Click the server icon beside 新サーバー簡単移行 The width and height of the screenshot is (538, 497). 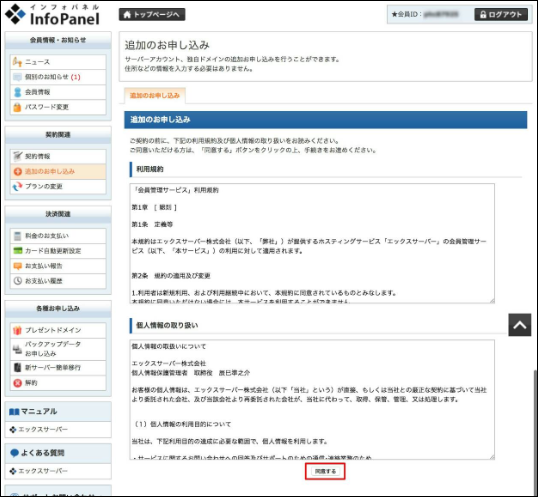coord(17,368)
